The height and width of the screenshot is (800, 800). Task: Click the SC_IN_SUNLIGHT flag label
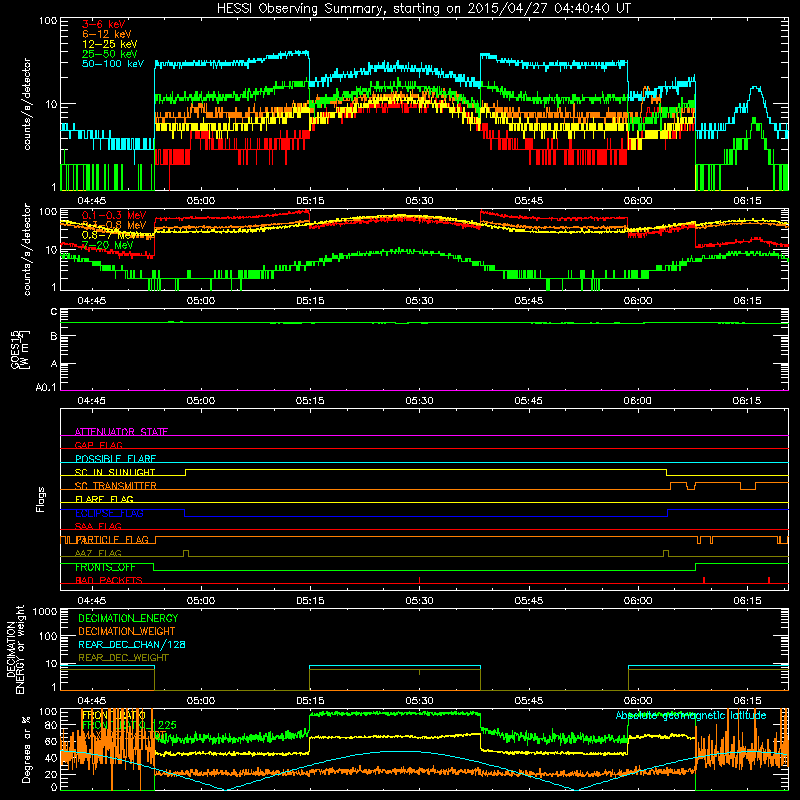(x=115, y=472)
